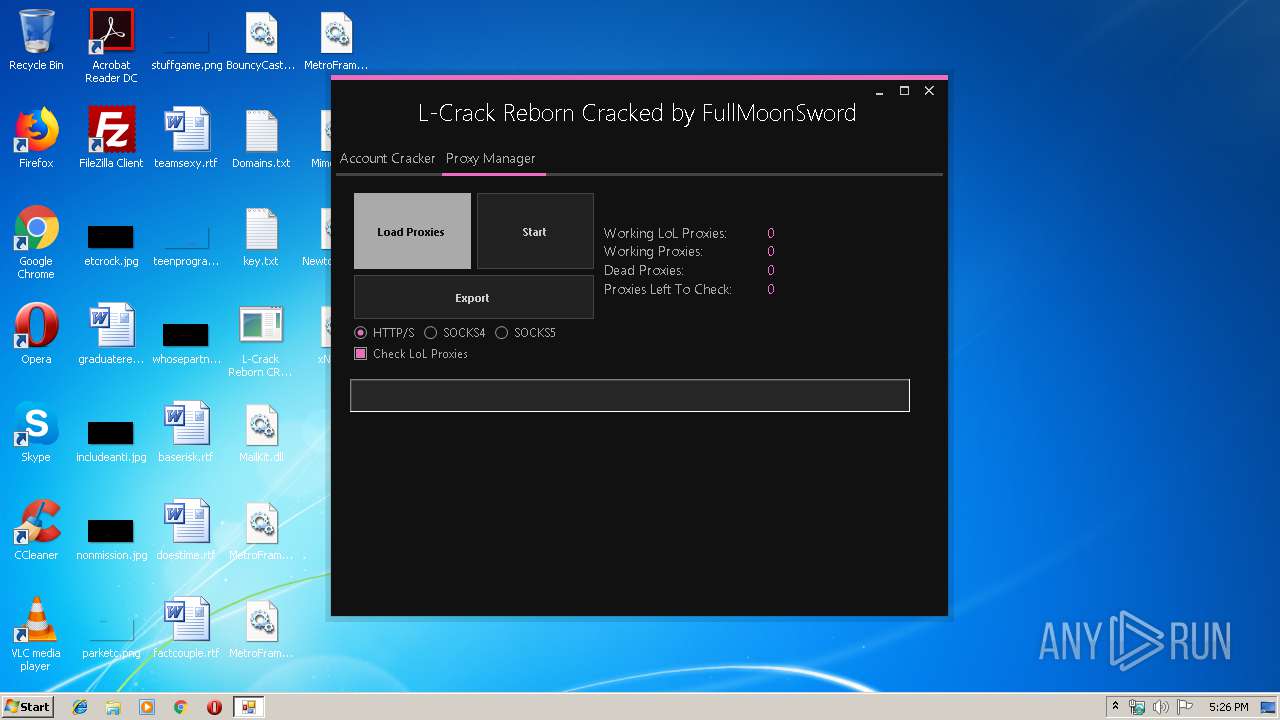Open Internet Explorer from the taskbar
The image size is (1280, 720).
80,707
